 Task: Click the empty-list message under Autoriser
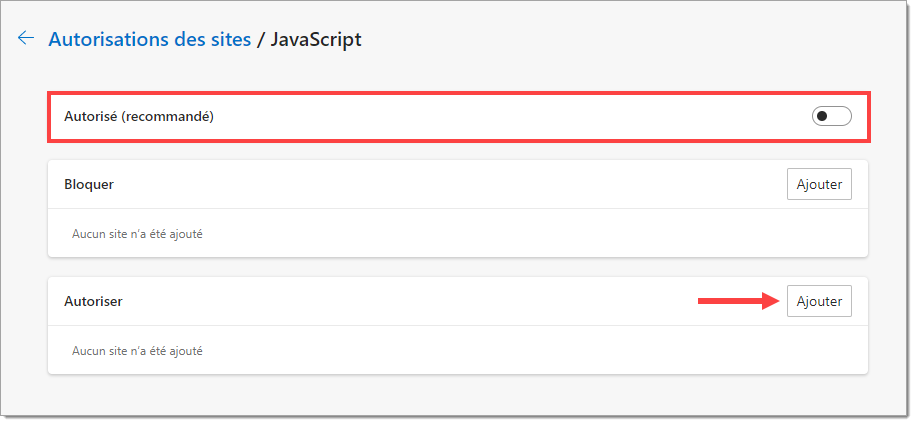pos(137,351)
